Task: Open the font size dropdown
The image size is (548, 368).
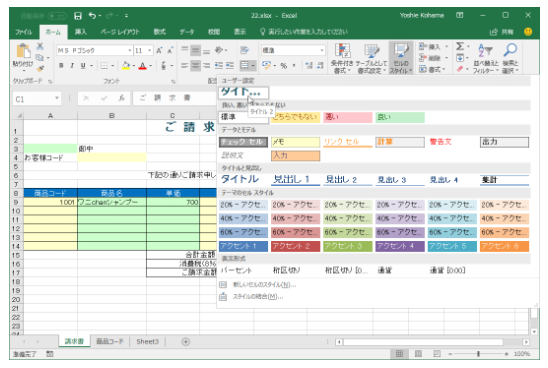Action: [150, 51]
